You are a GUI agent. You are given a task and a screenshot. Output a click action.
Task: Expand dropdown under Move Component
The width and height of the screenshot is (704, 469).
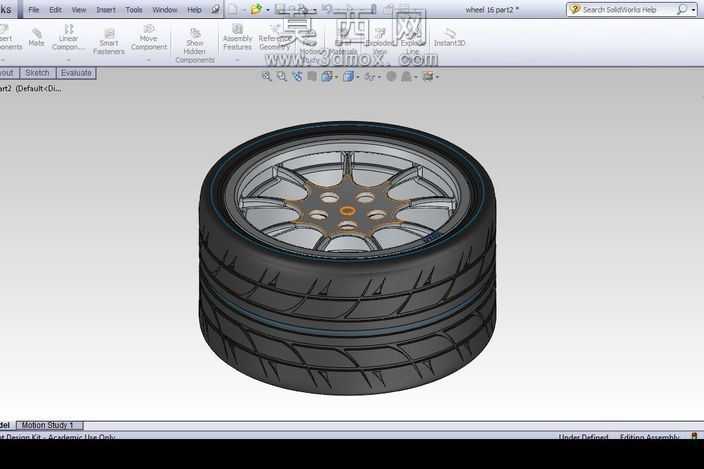[x=148, y=60]
